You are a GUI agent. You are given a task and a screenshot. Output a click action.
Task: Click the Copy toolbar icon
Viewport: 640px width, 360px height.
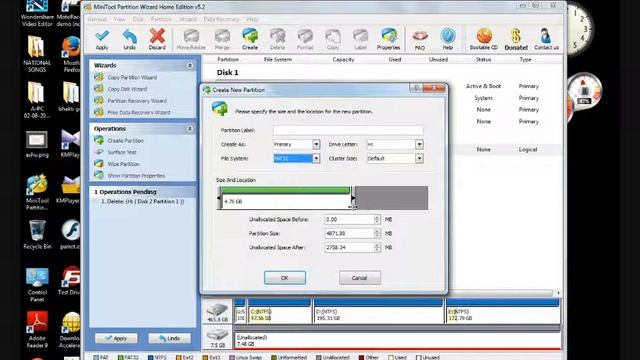coord(333,40)
